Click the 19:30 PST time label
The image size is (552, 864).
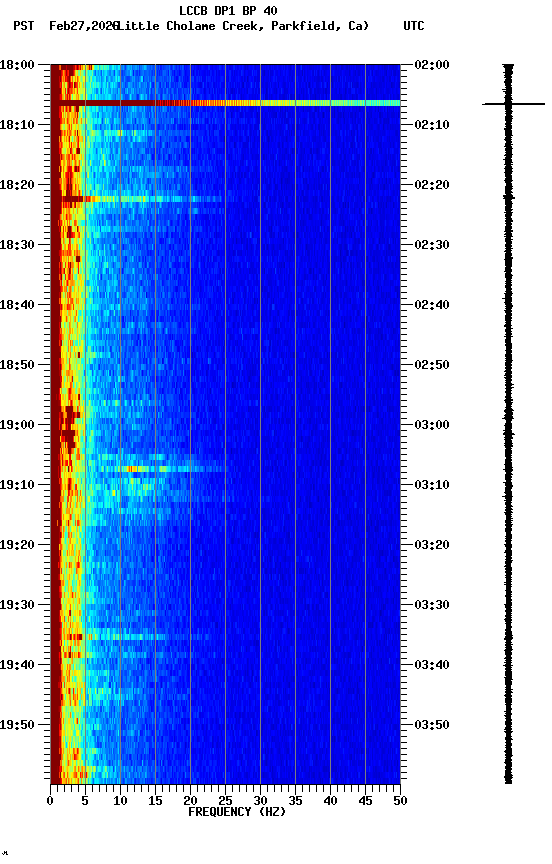pyautogui.click(x=17, y=606)
